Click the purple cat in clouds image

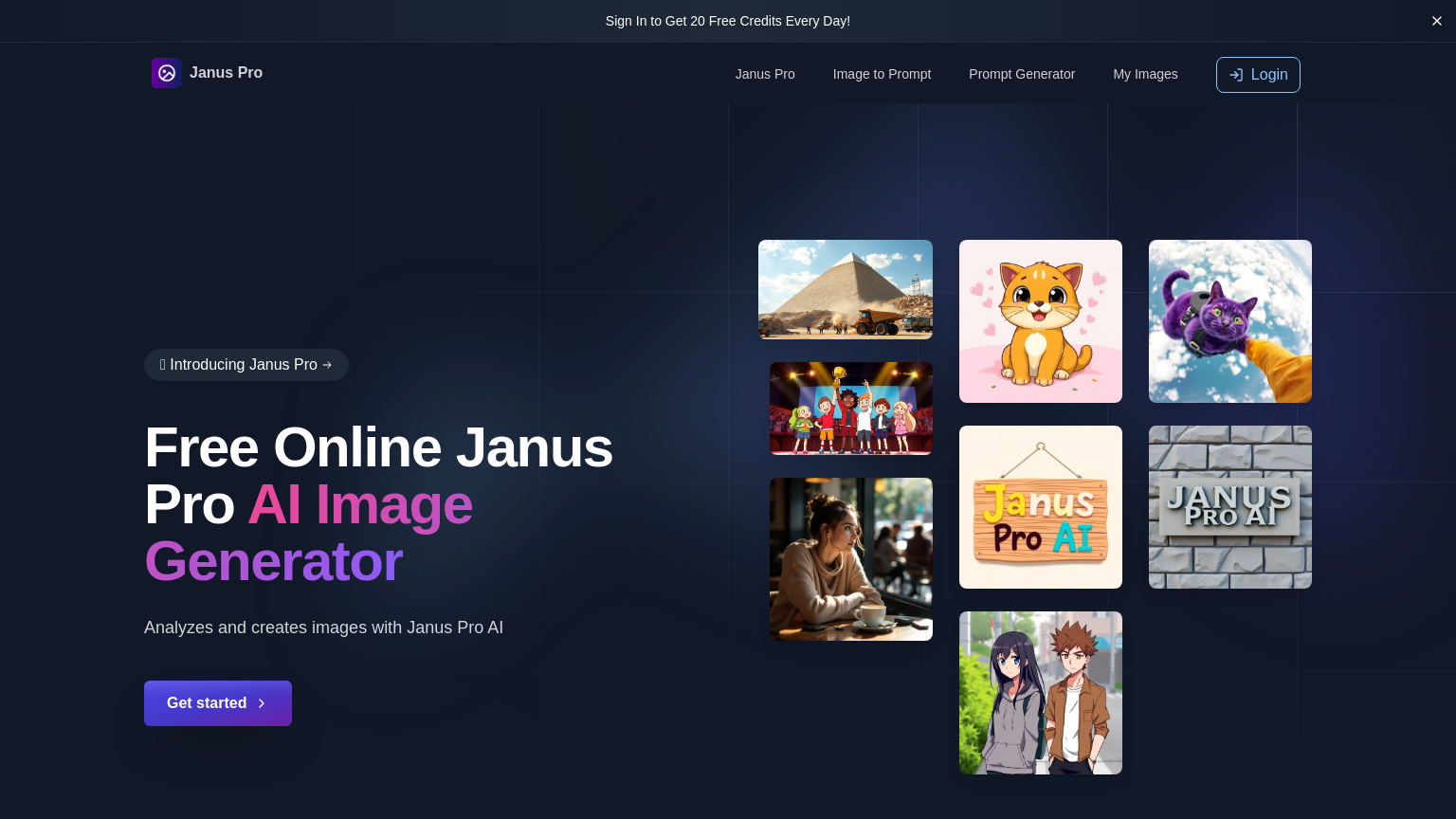coord(1229,320)
